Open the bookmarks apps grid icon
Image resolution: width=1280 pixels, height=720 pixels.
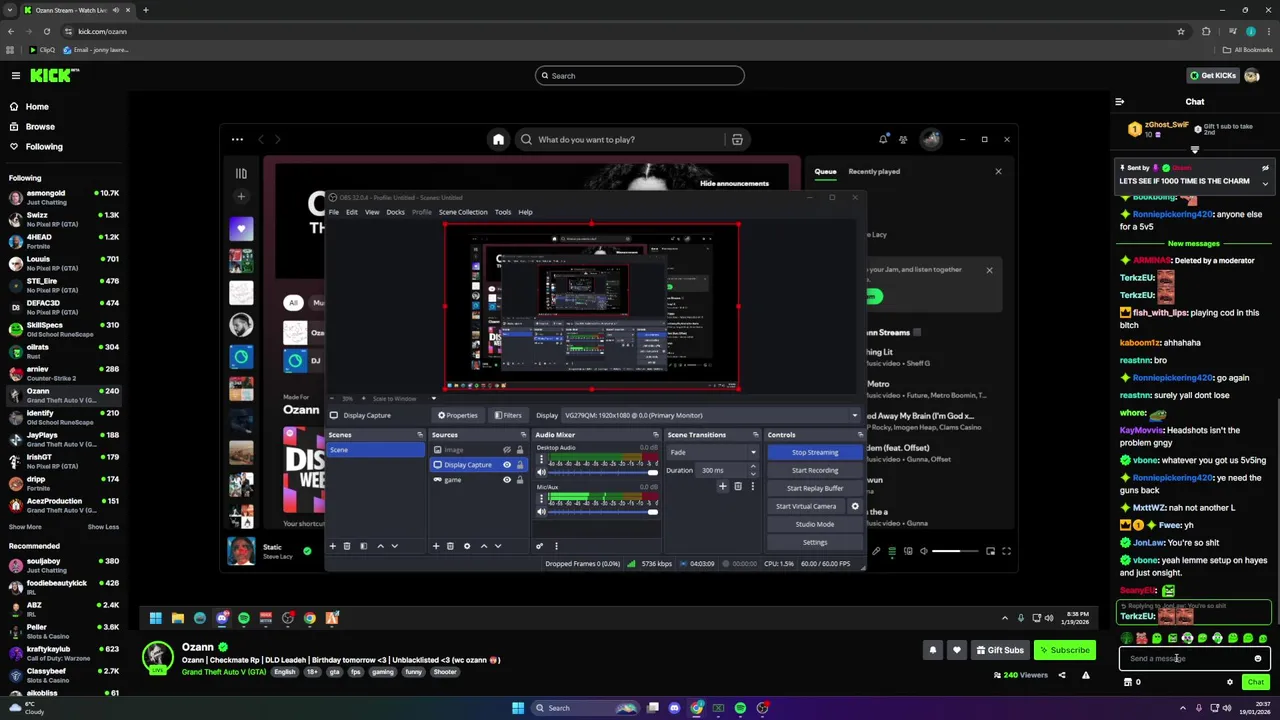pyautogui.click(x=10, y=50)
